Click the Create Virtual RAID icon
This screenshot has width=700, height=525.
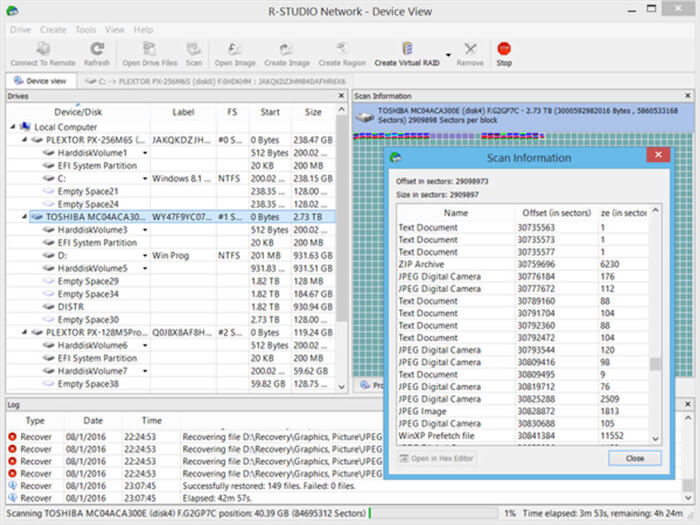(x=407, y=54)
